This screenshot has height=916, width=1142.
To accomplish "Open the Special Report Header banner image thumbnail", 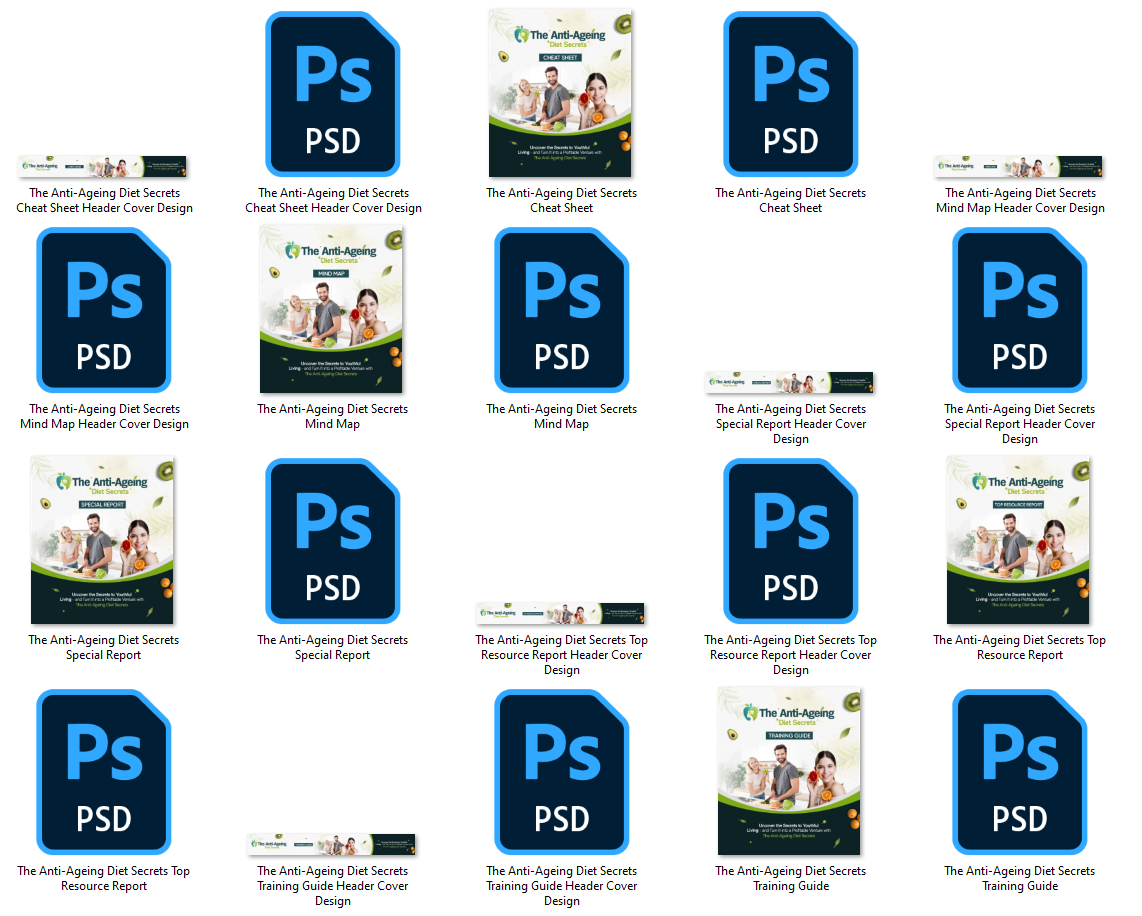I will (x=790, y=382).
